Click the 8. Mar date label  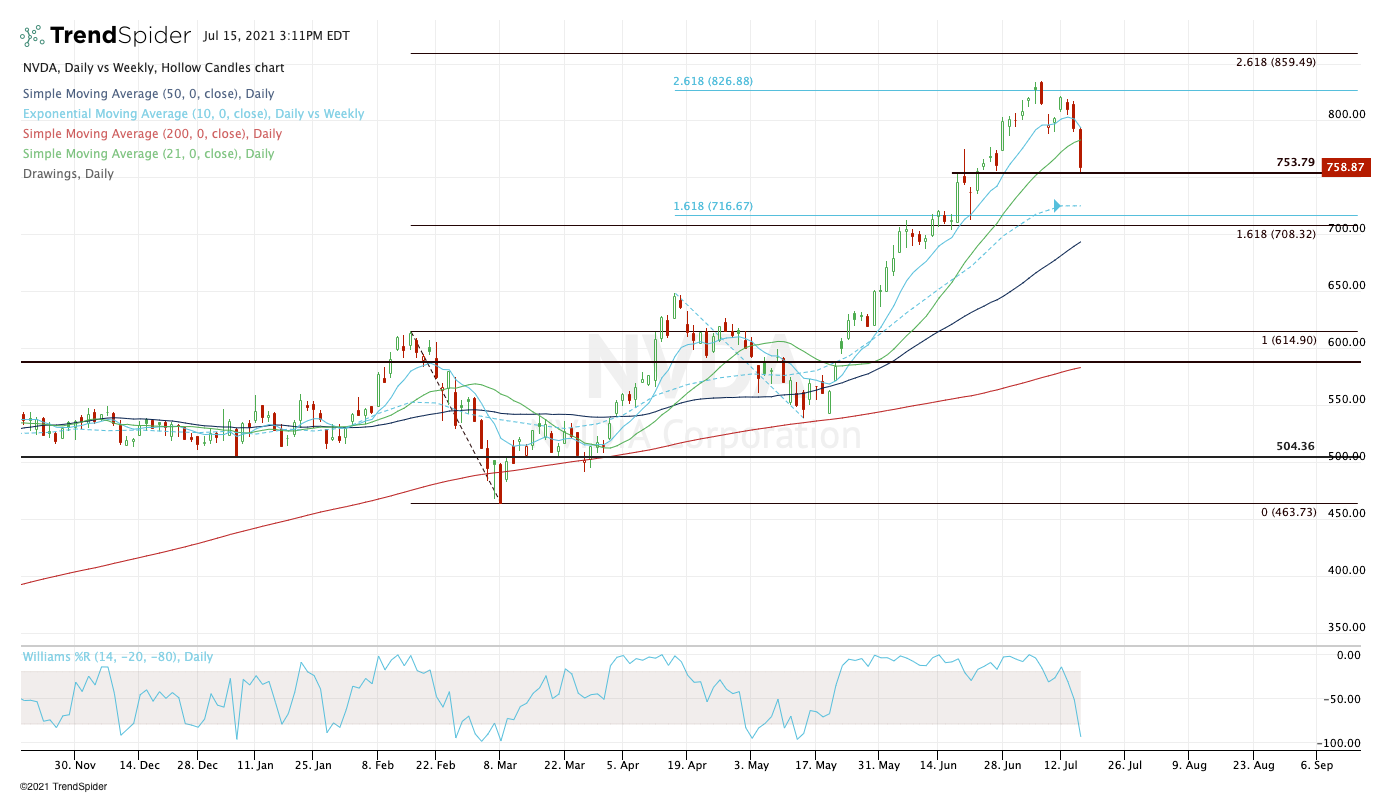click(x=500, y=764)
